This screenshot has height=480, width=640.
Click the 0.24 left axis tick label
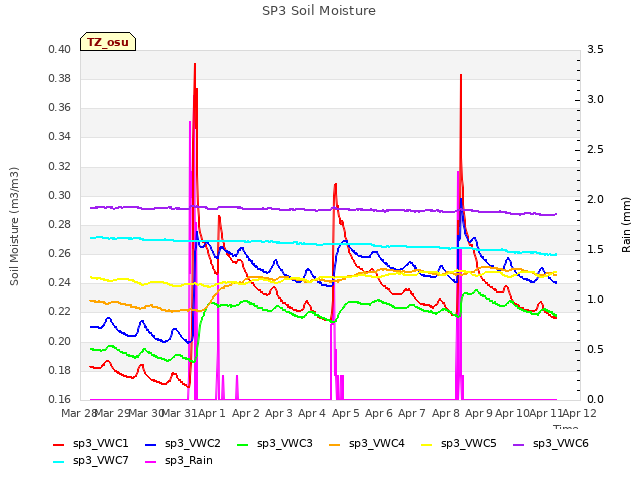(59, 282)
